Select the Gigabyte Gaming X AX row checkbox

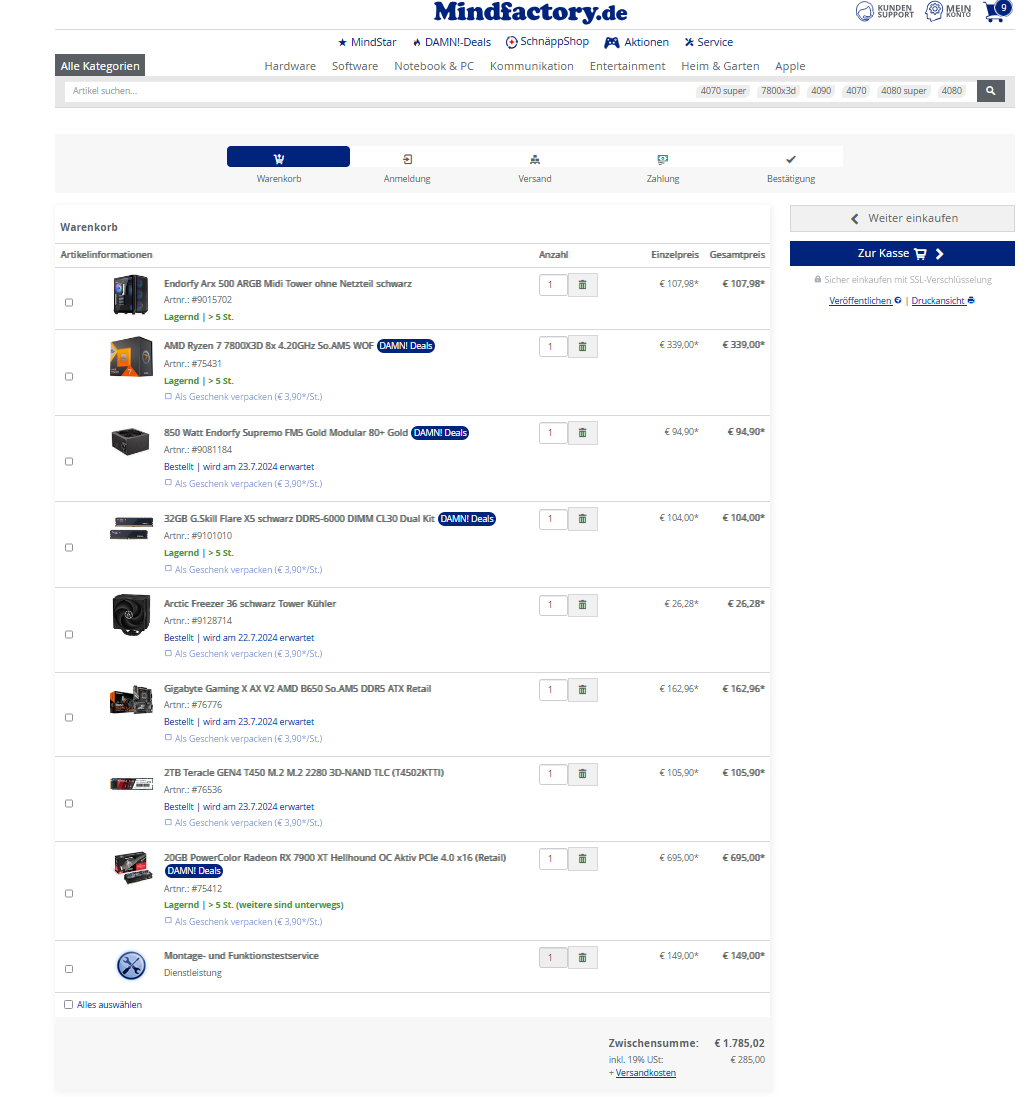(69, 718)
